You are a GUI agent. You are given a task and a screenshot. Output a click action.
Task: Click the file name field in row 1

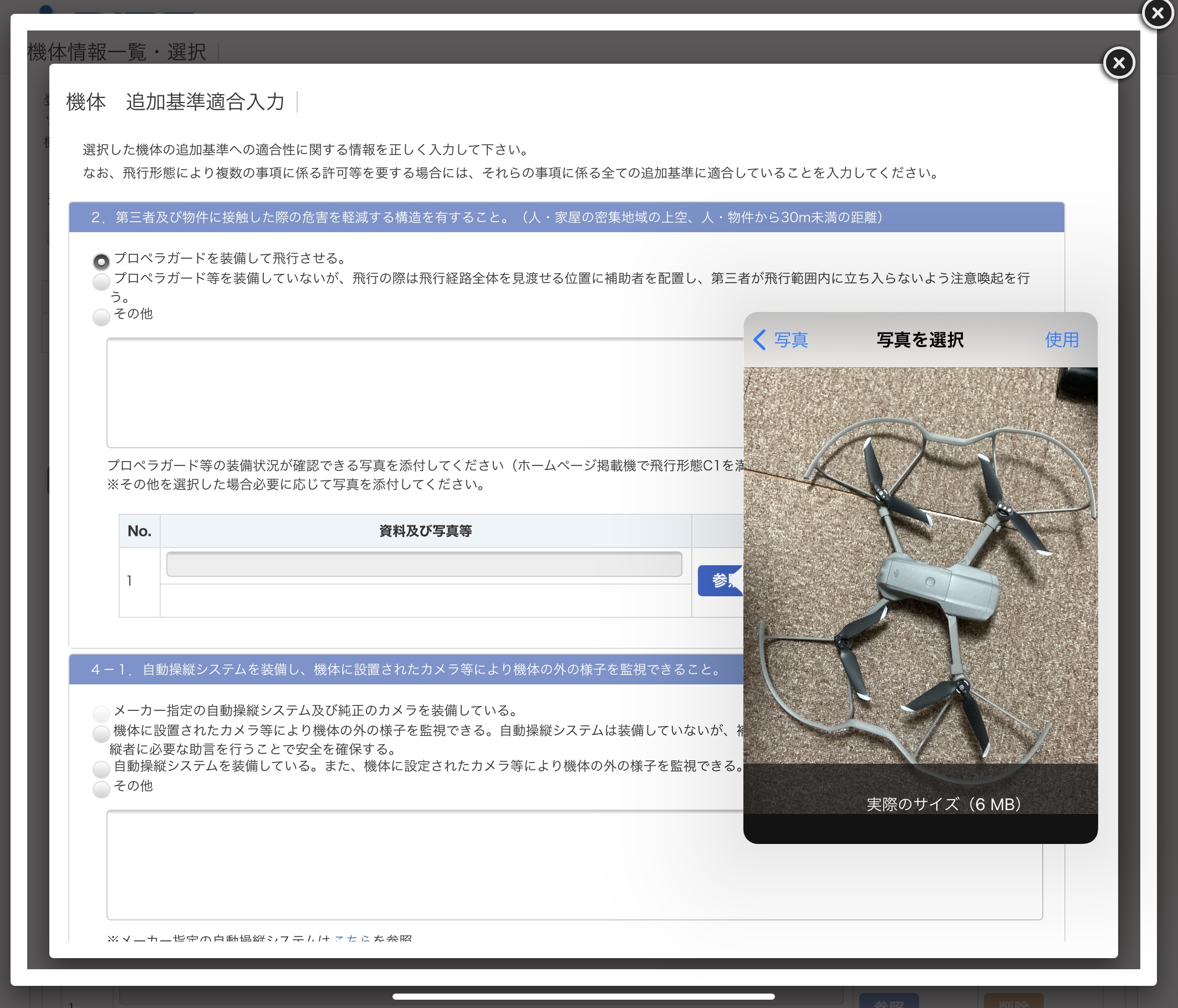[424, 564]
